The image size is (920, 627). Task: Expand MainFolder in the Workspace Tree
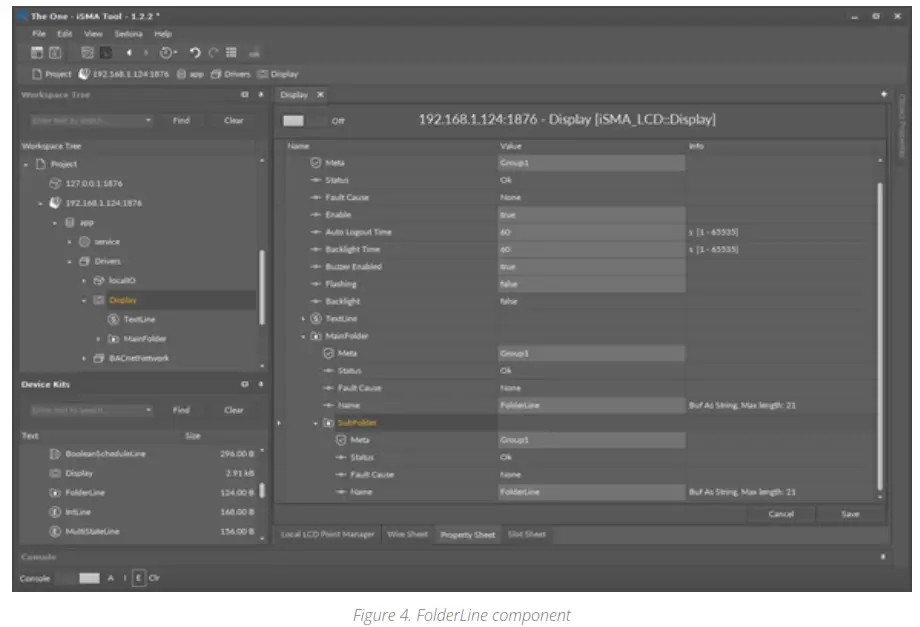click(99, 339)
